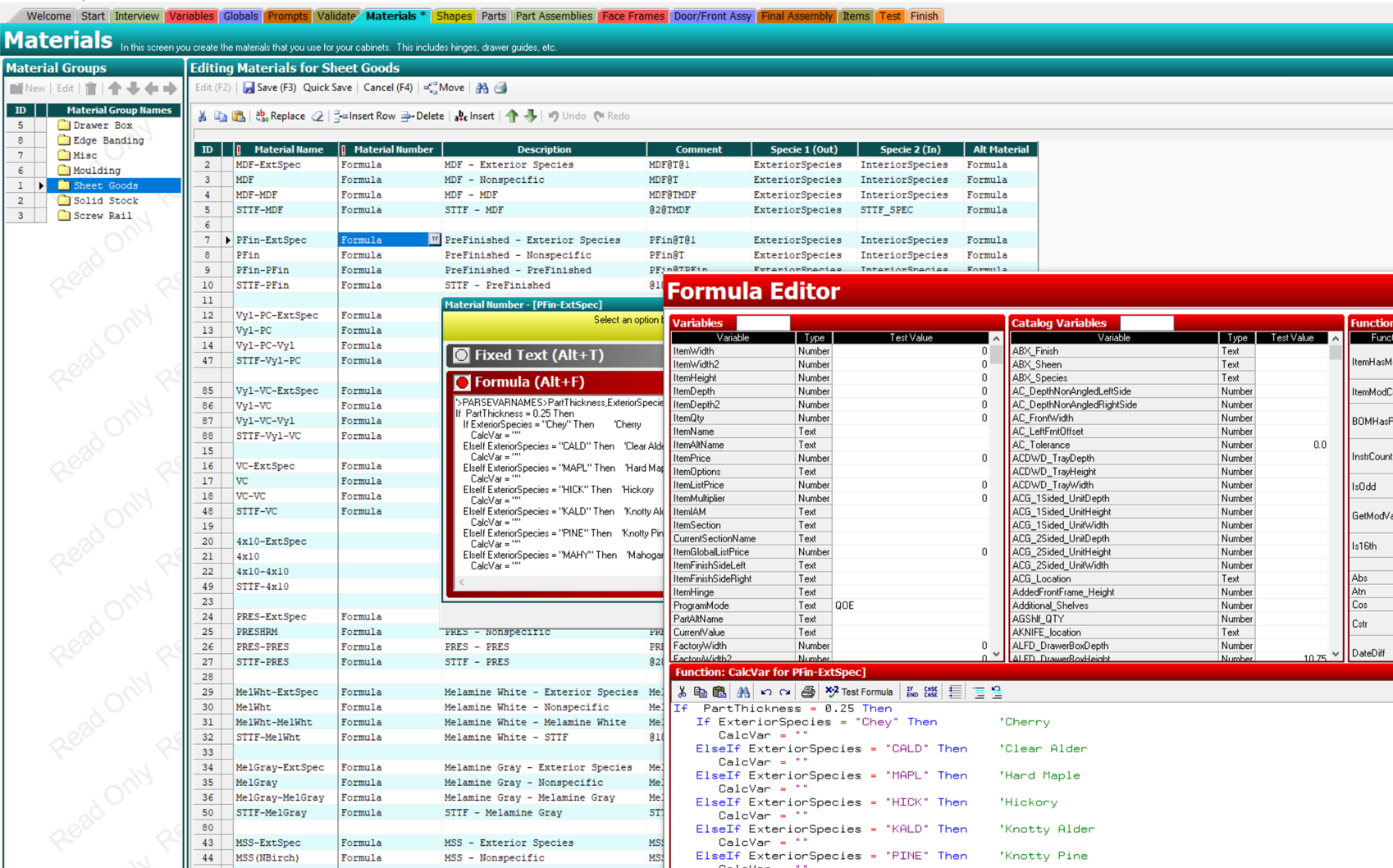Click the green up arrow to move row up

coord(513,116)
